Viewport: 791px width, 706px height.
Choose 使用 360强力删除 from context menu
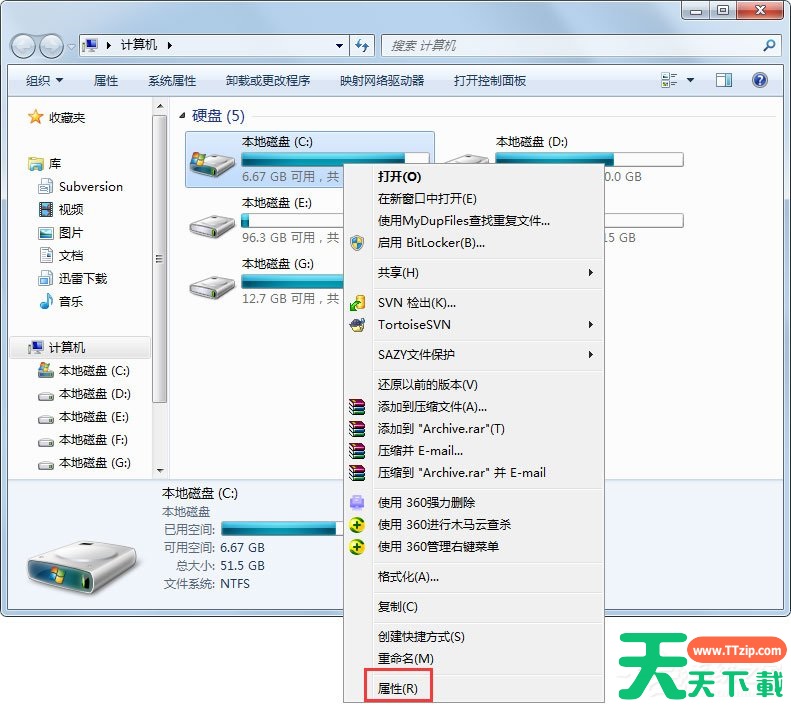(426, 502)
